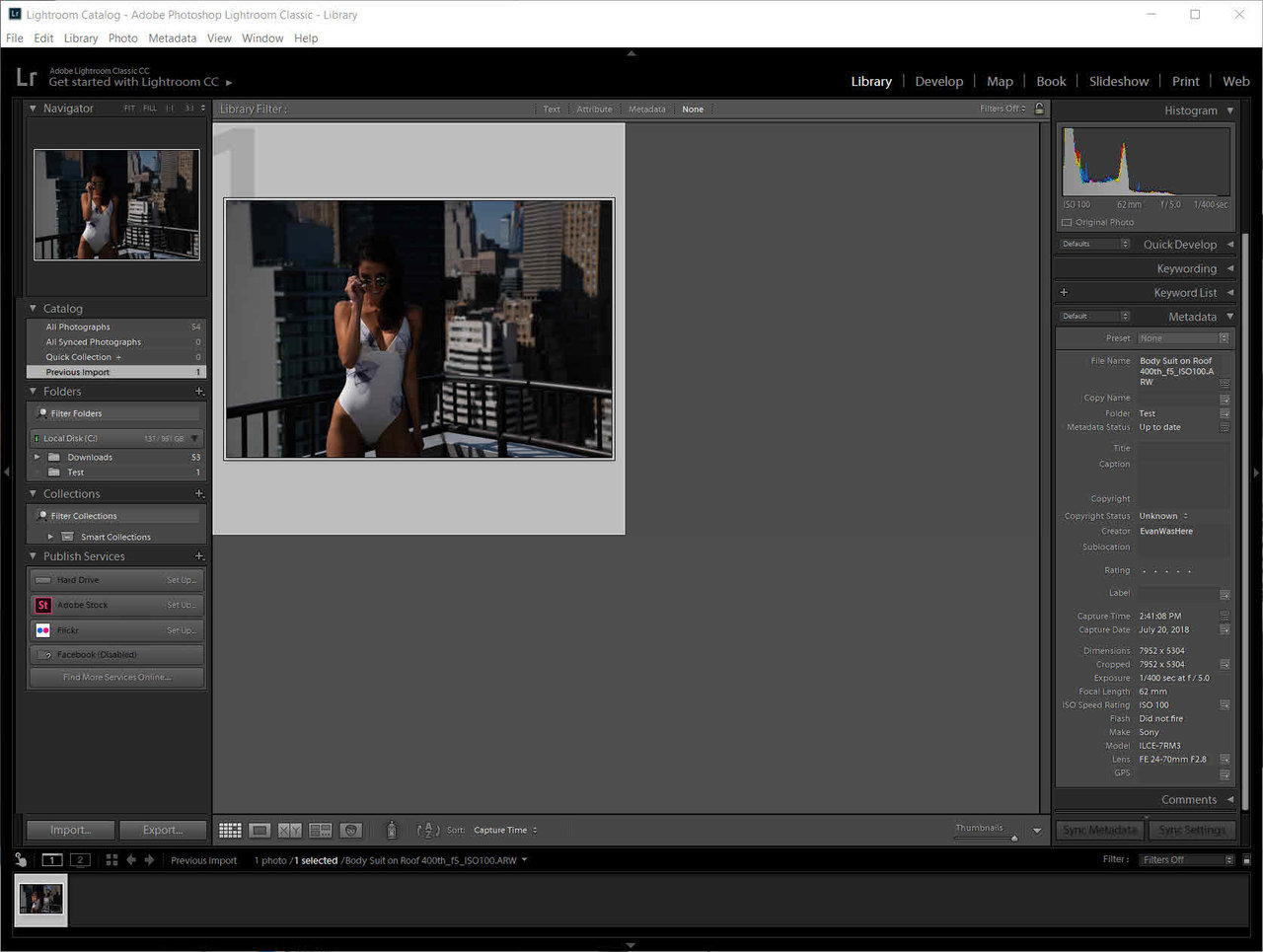
Task: Open Compare view (XY) icon
Action: point(290,831)
